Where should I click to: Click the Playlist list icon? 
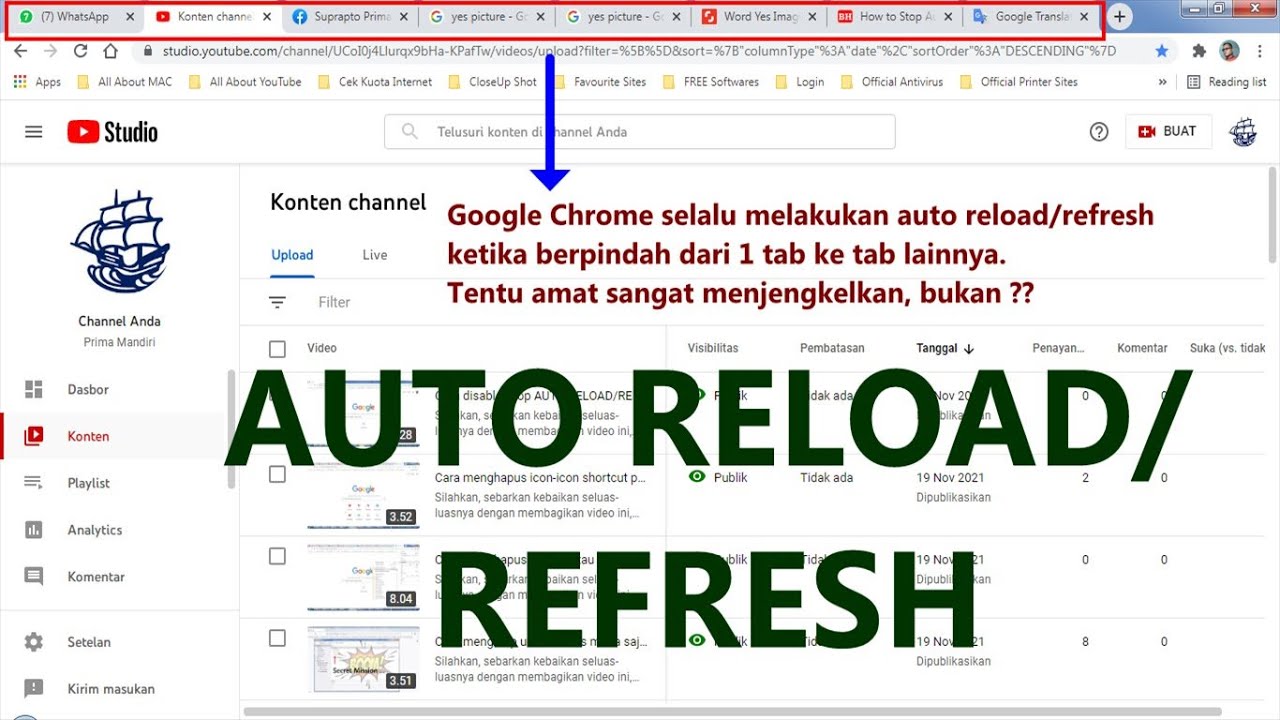click(x=34, y=483)
